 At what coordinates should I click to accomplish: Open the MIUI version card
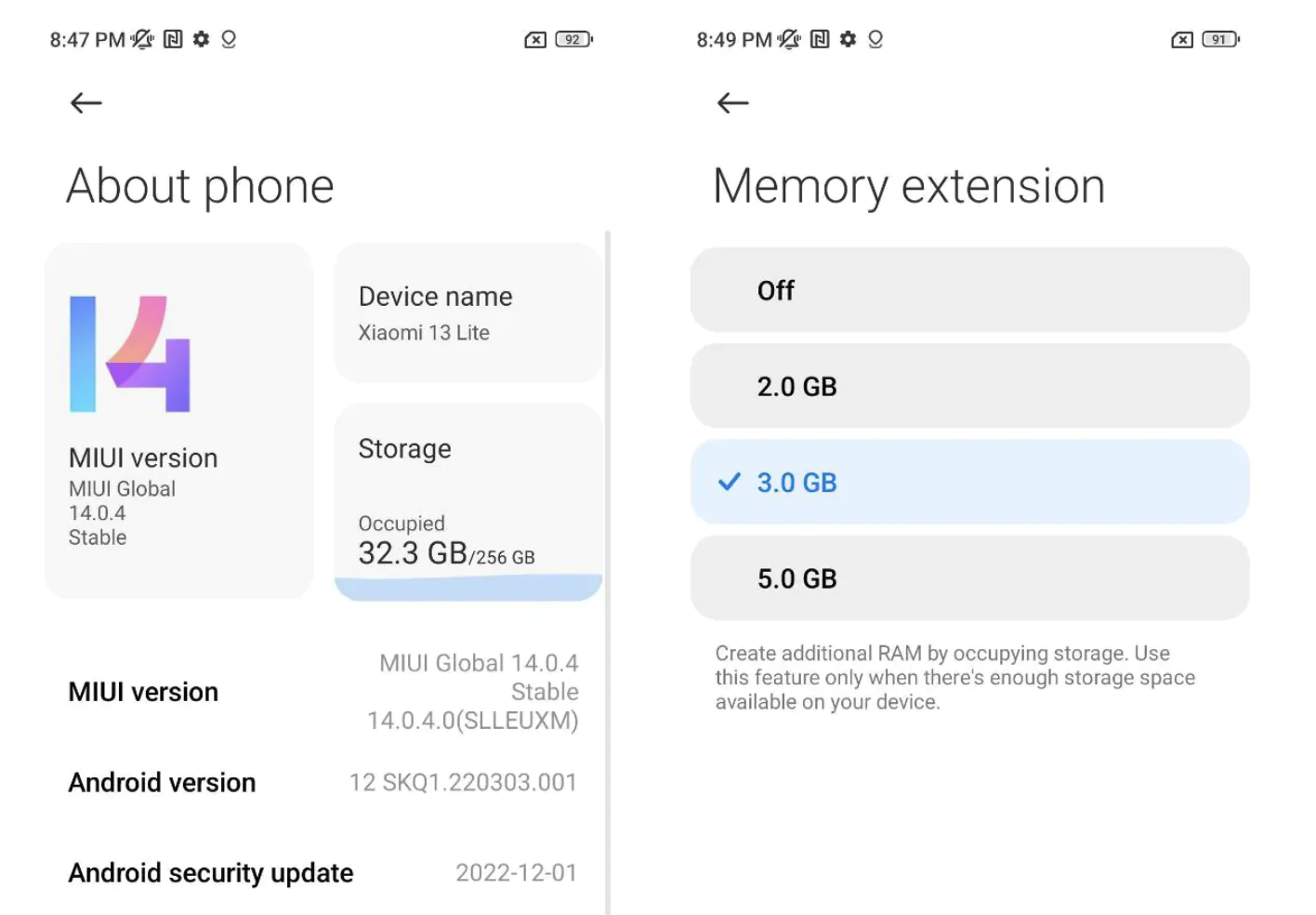[178, 420]
